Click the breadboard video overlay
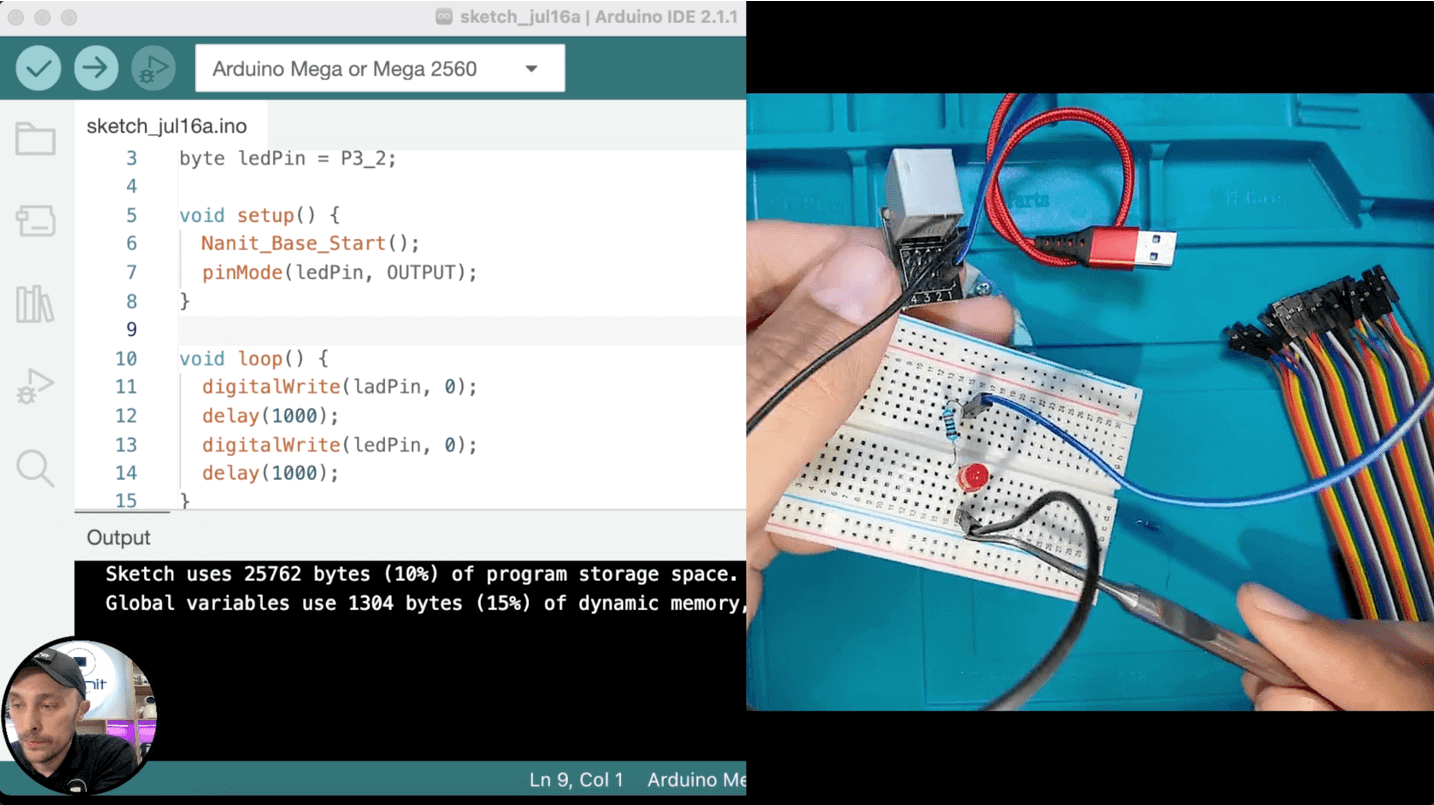Screen dimensions: 1434x805 tap(1090, 402)
